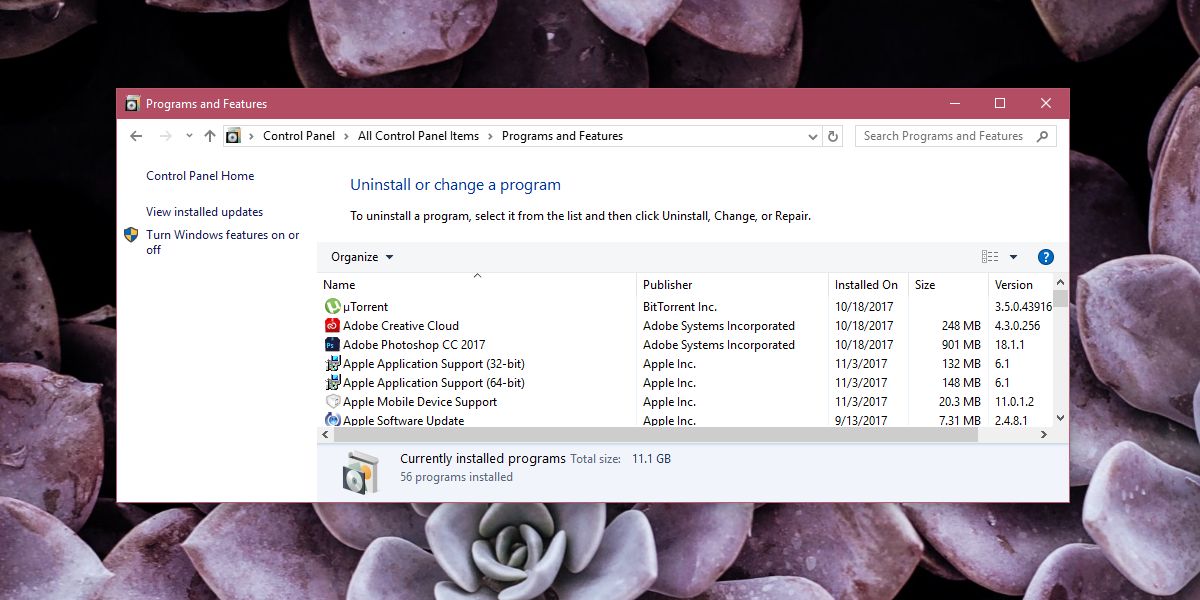1200x600 pixels.
Task: Click the 56 programs installed text
Action: [x=456, y=477]
